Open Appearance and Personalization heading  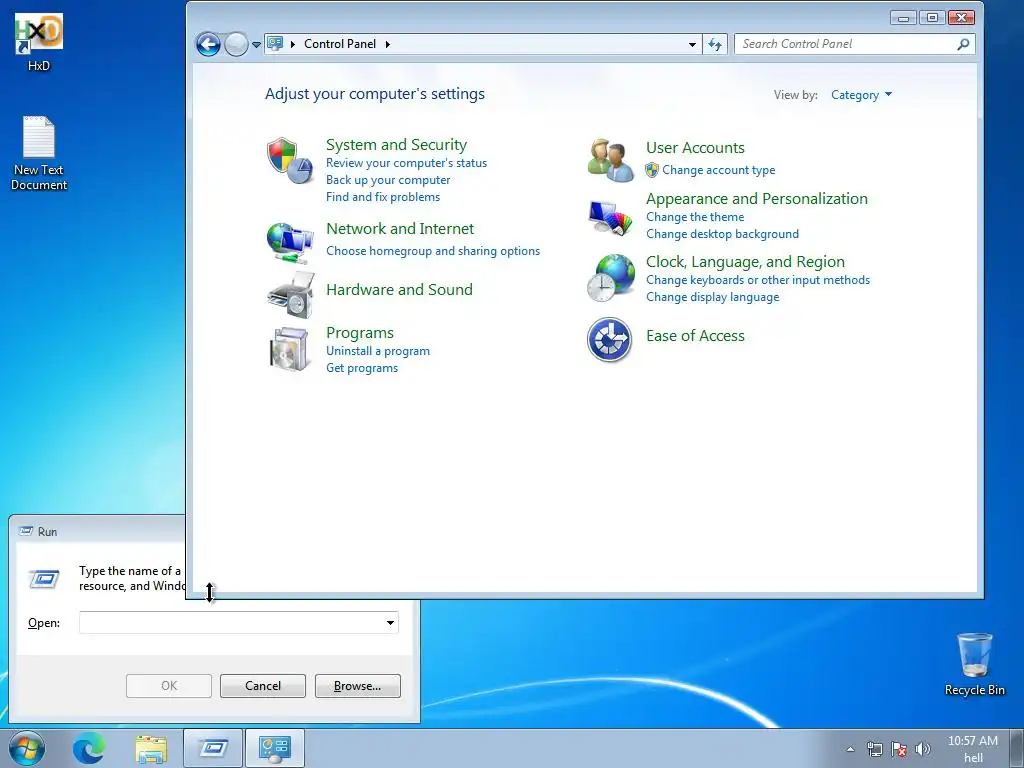(x=756, y=199)
